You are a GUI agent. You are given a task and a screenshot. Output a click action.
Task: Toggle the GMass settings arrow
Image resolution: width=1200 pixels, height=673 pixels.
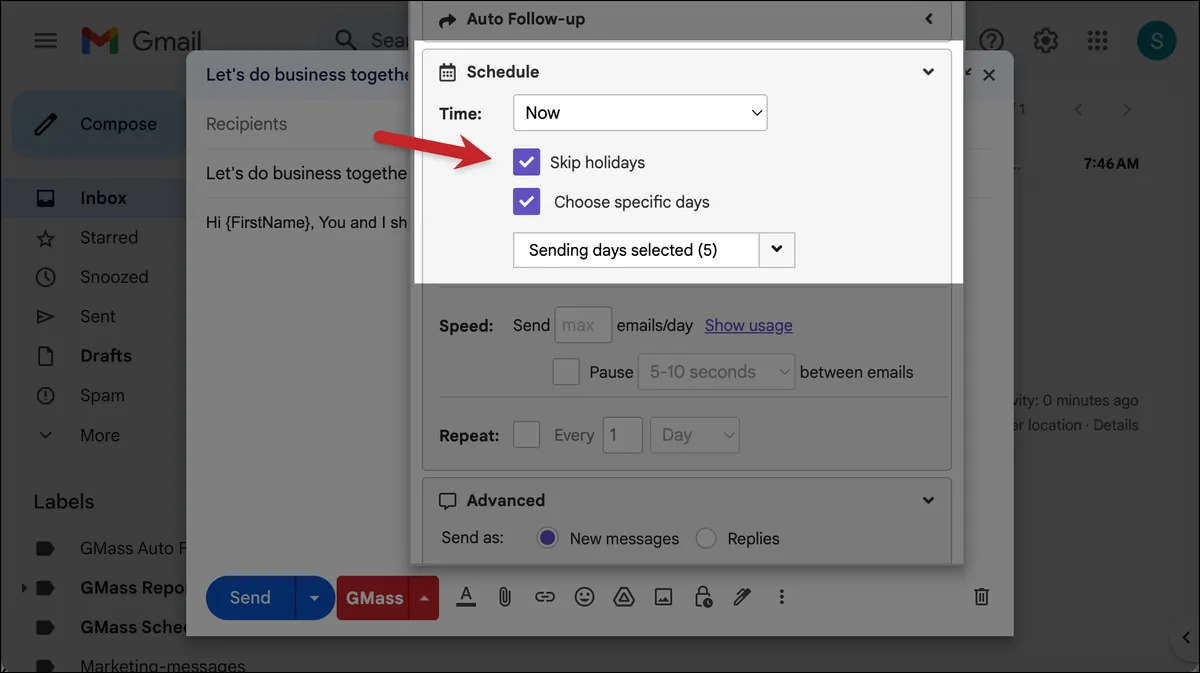coord(425,598)
